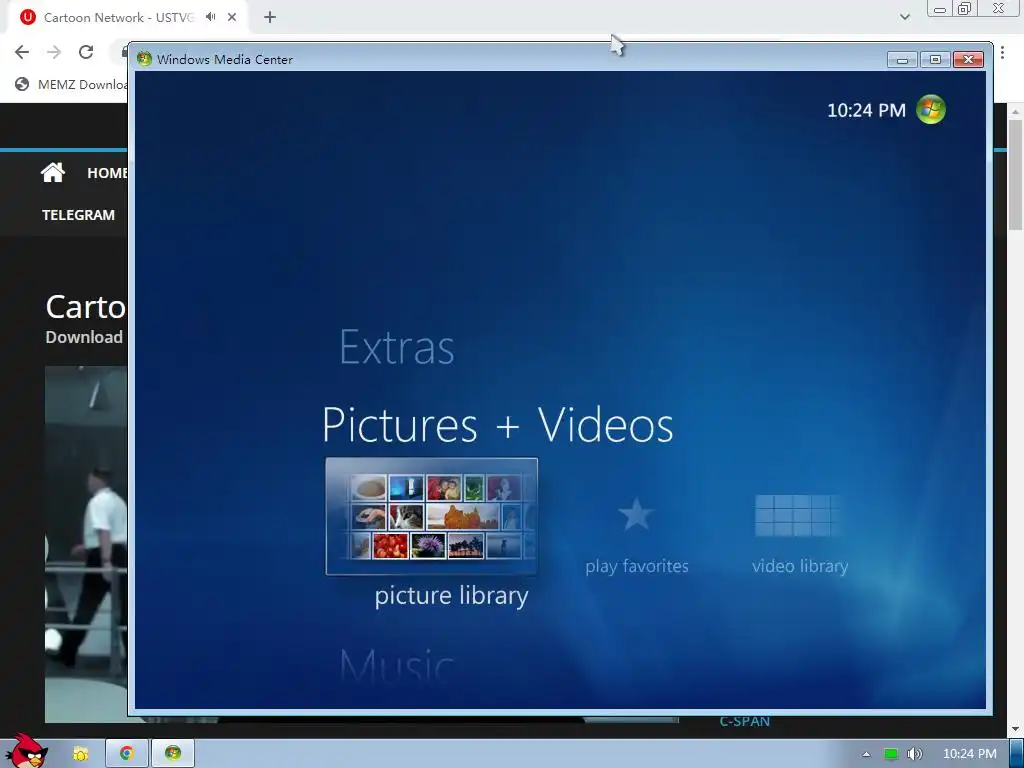The width and height of the screenshot is (1024, 768).
Task: Click the scrollbar down arrow in Chrome
Action: pos(1015,729)
